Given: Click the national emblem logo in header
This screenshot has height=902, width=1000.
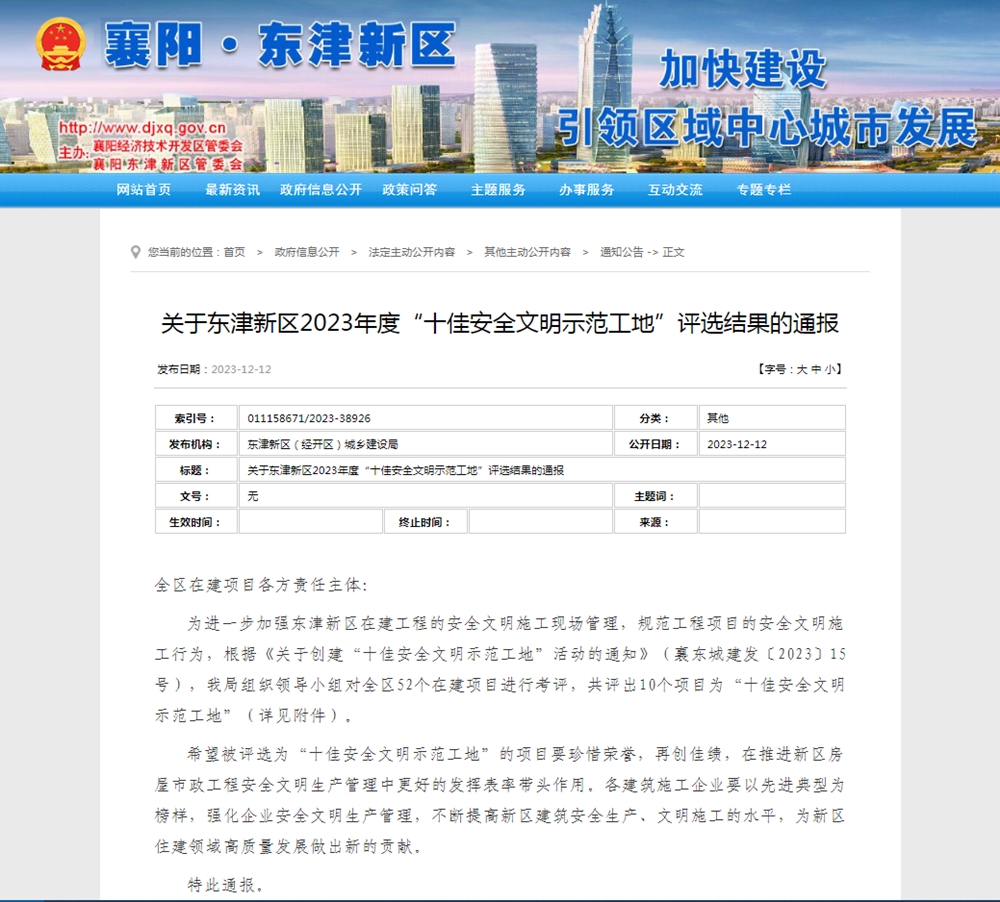Looking at the screenshot, I should (62, 43).
